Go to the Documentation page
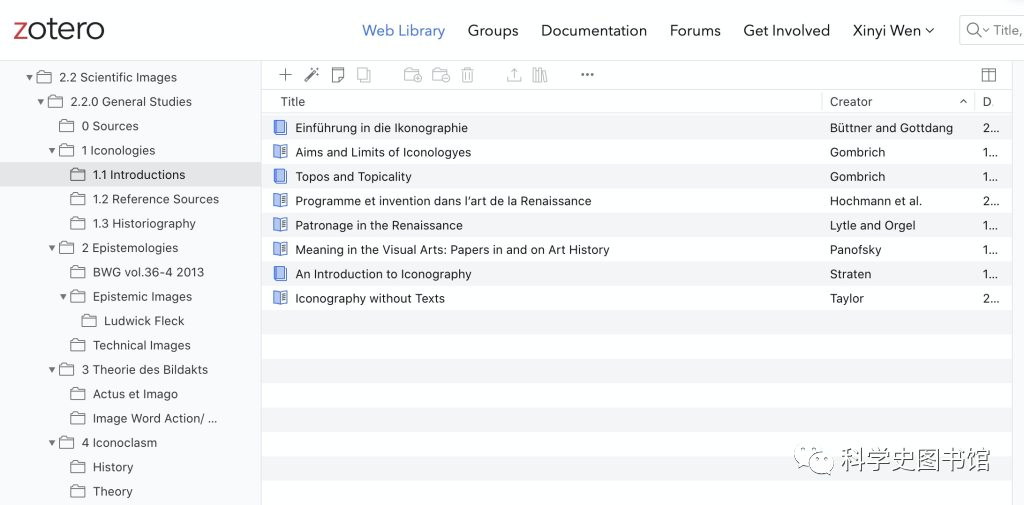The image size is (1024, 505). click(594, 31)
